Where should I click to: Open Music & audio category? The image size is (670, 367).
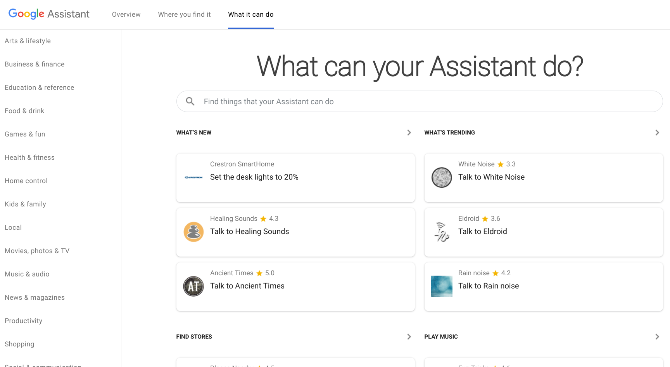[x=27, y=274]
